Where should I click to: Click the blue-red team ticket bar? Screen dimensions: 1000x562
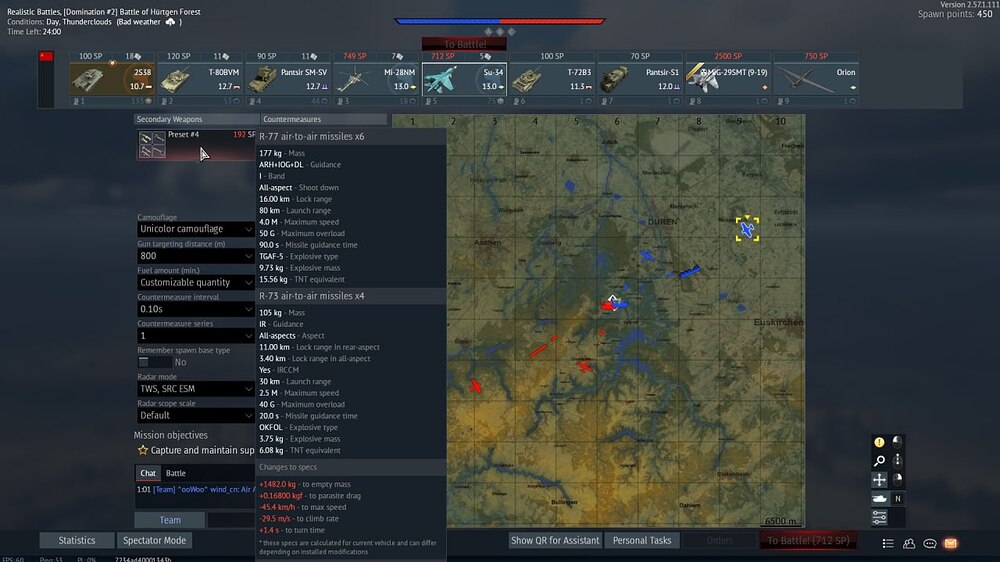click(x=499, y=21)
